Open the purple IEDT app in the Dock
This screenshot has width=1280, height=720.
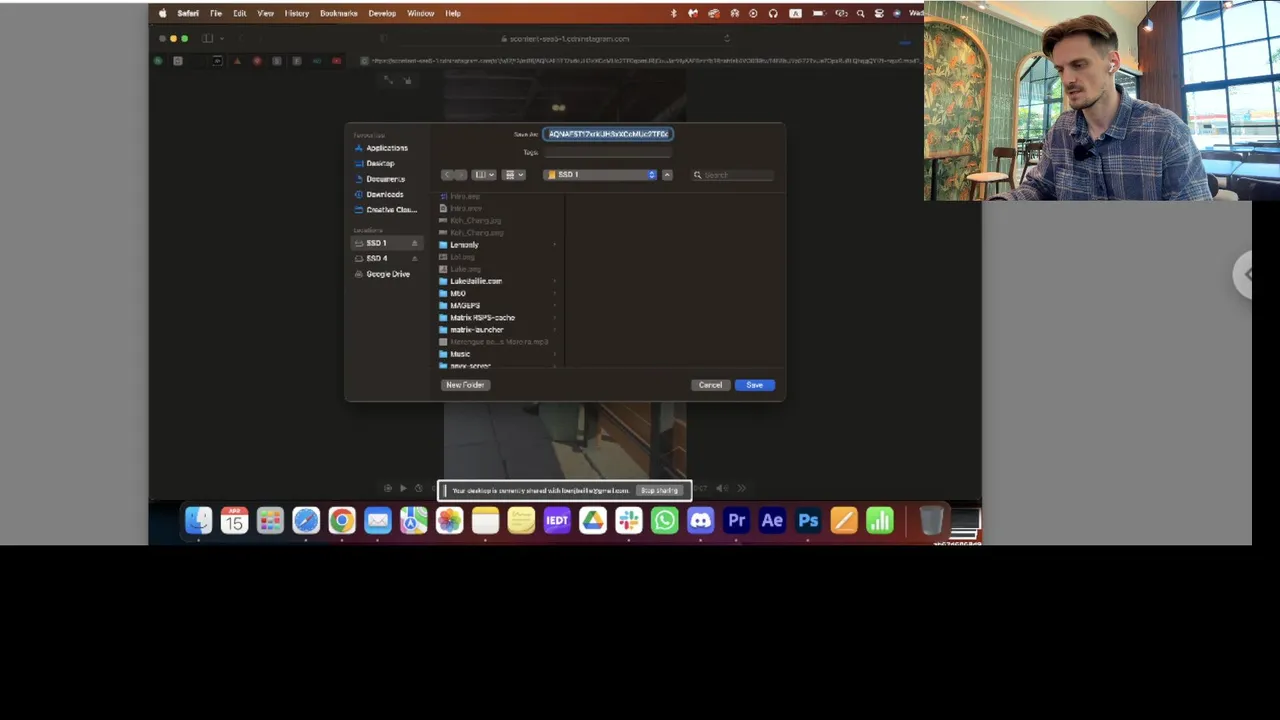tap(557, 520)
